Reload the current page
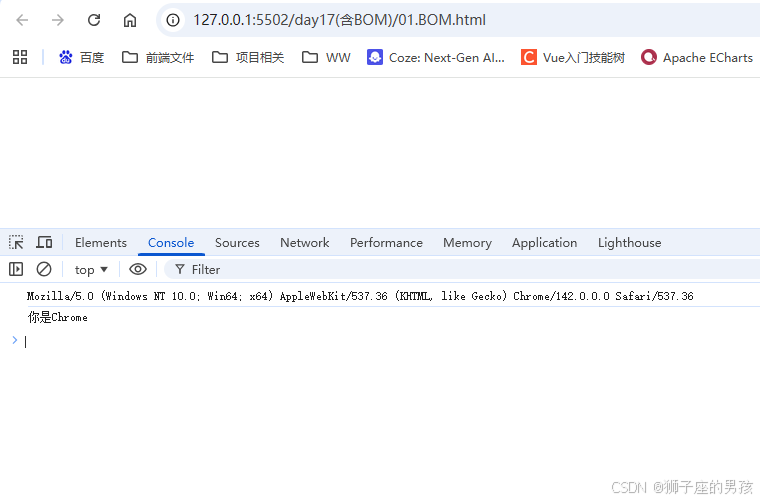 (x=94, y=20)
